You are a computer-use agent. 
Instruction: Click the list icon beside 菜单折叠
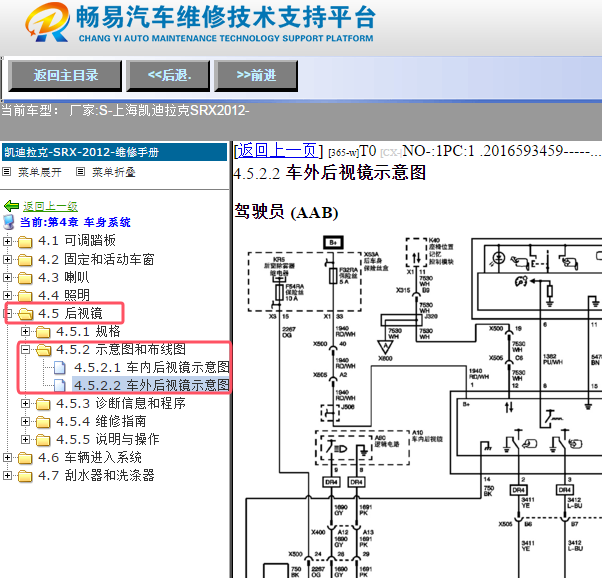pyautogui.click(x=80, y=172)
